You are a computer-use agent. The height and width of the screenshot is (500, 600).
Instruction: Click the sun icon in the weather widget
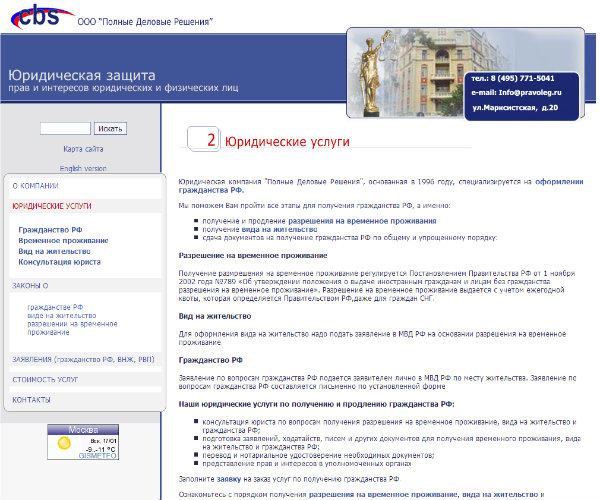click(64, 443)
